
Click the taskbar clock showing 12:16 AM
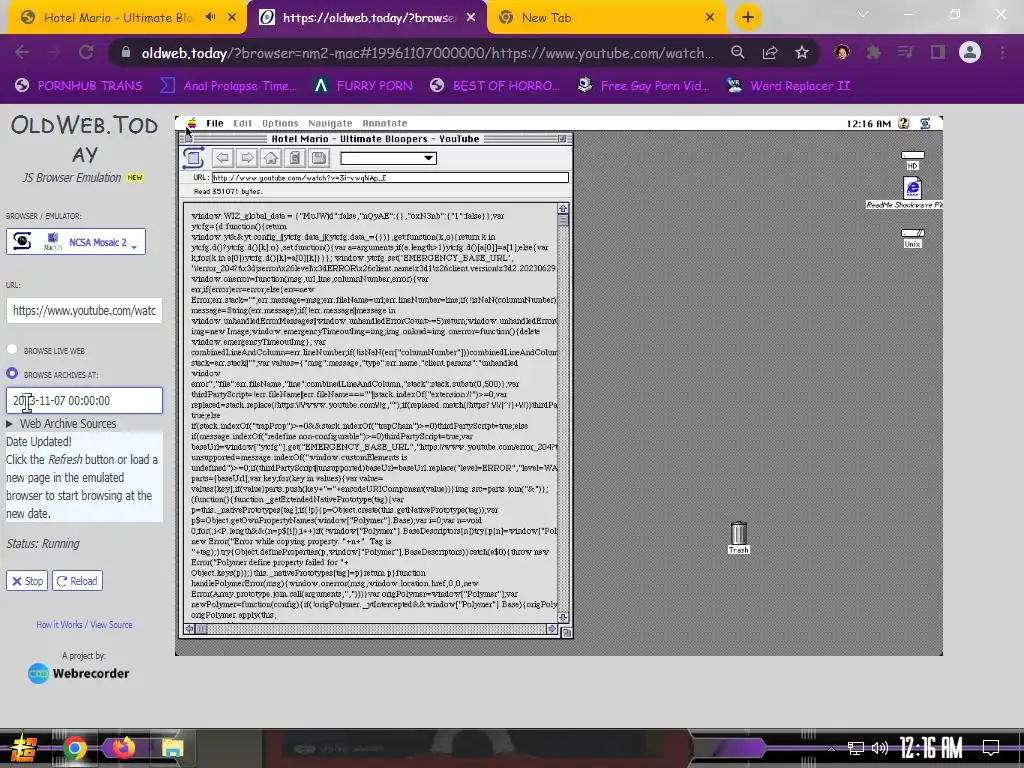point(931,748)
